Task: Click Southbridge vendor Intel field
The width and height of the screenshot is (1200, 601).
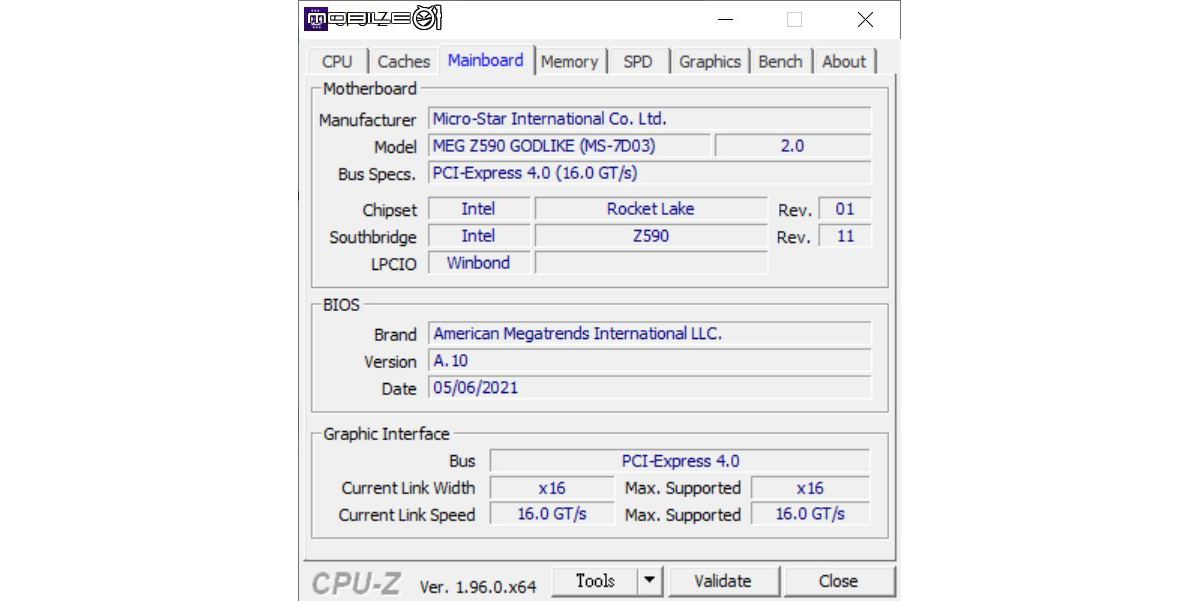Action: [479, 236]
